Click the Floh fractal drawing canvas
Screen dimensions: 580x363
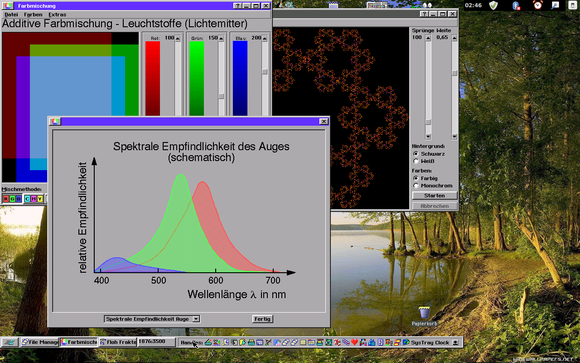point(340,118)
